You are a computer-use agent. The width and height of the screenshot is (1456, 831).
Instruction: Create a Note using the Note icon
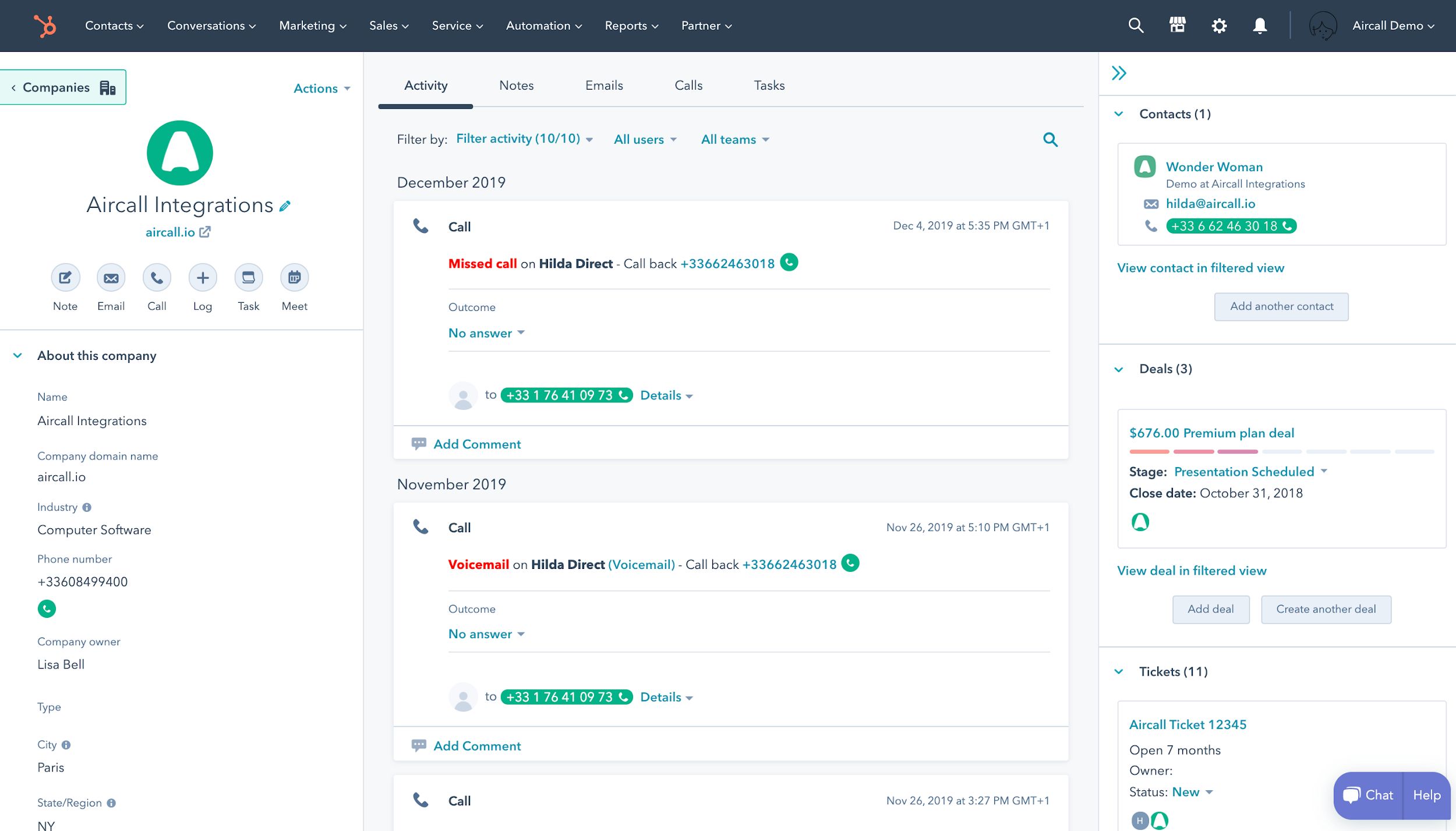[65, 278]
